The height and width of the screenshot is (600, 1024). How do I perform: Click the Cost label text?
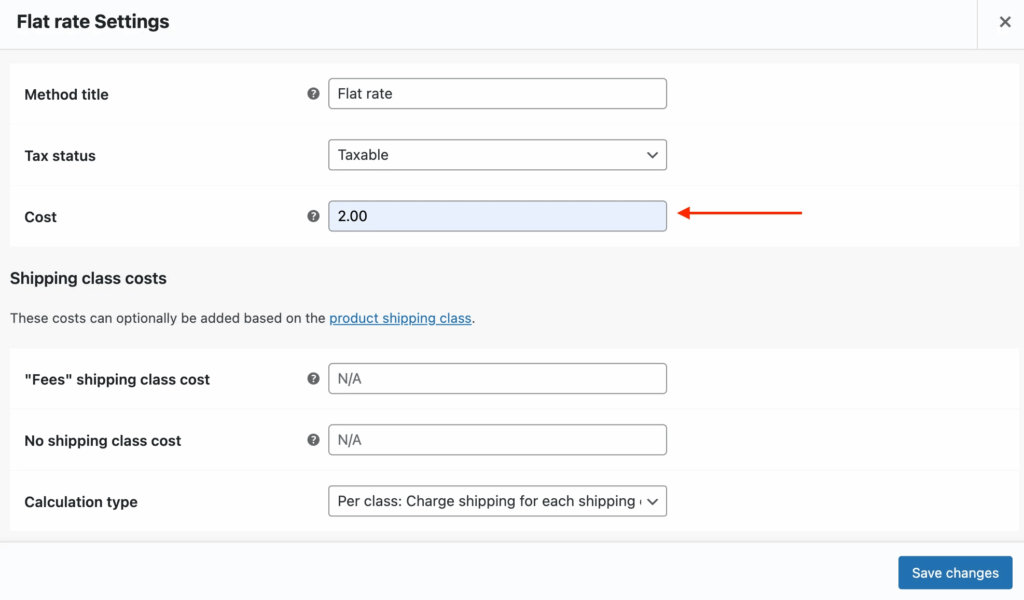coord(41,217)
